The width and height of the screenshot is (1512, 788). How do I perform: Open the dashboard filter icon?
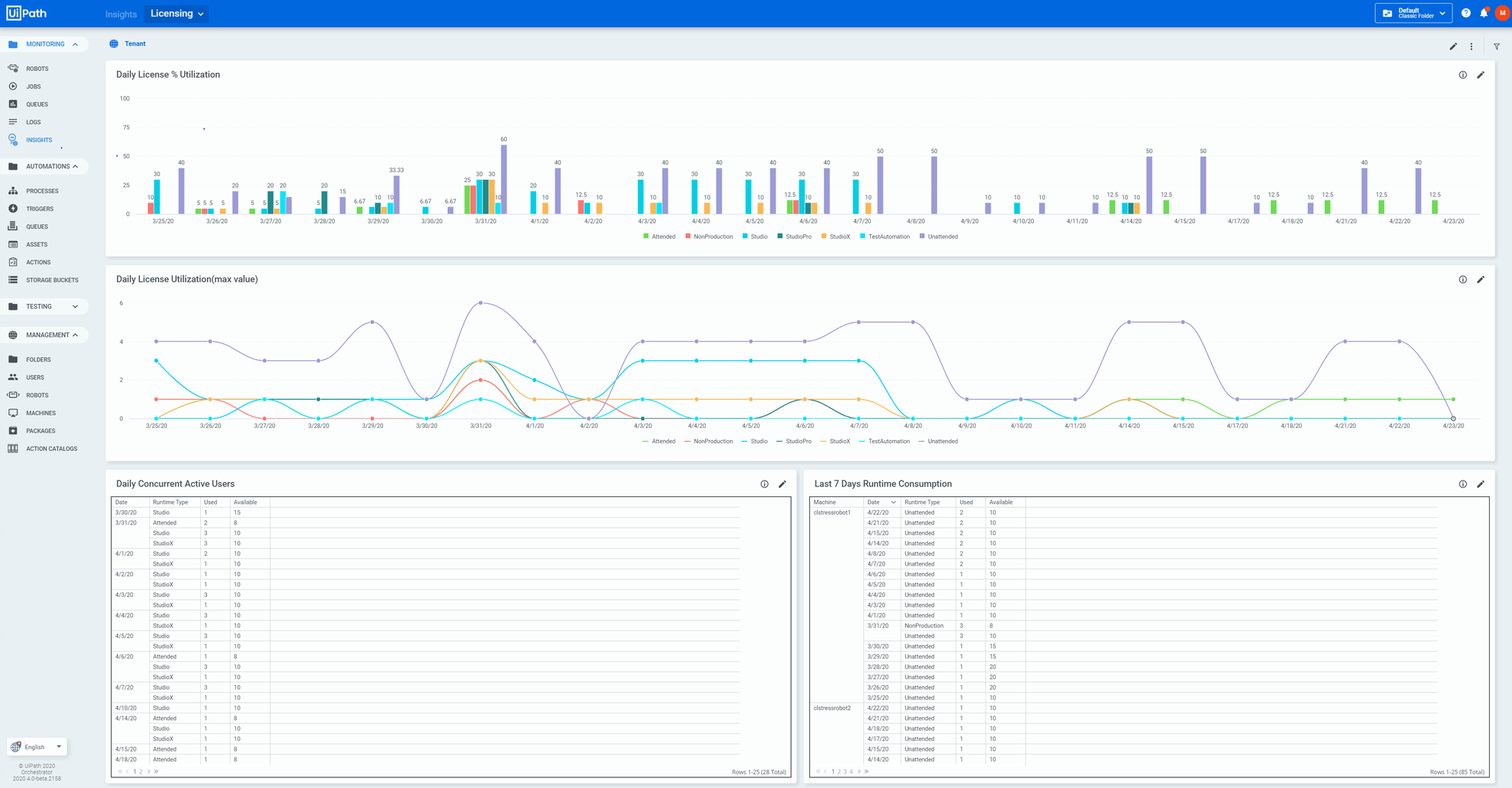1497,46
